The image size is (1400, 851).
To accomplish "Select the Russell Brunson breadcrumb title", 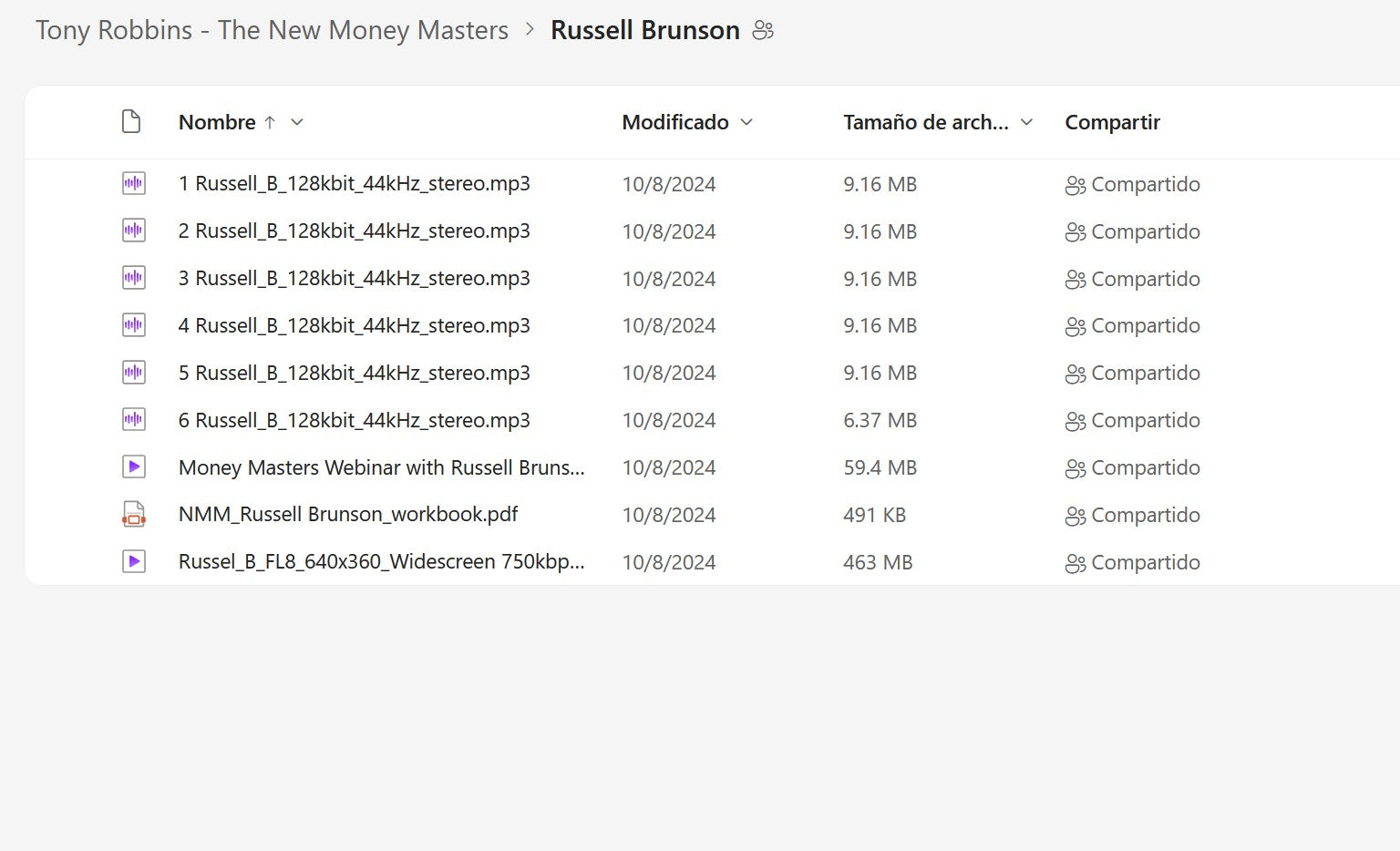I will [x=644, y=31].
